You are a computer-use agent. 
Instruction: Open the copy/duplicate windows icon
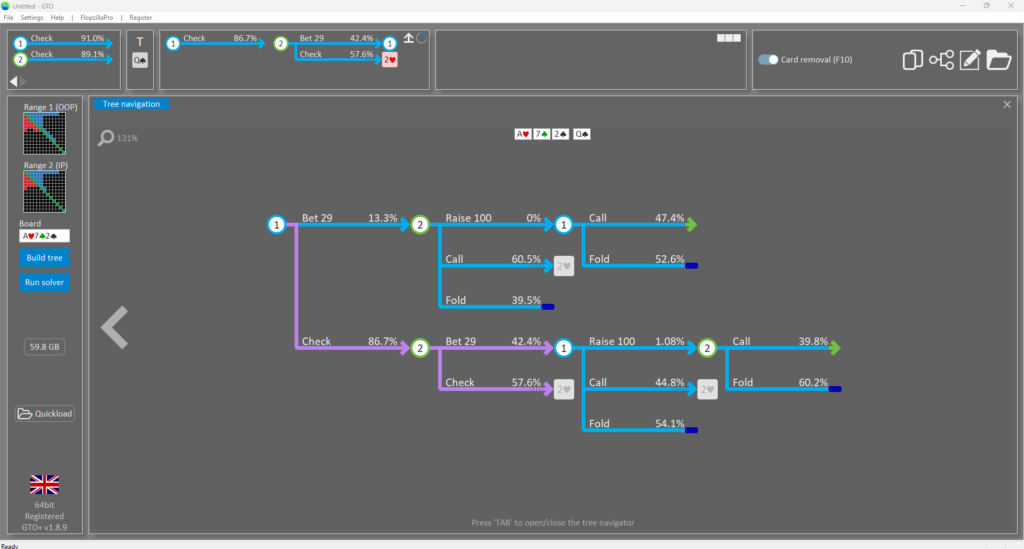912,60
